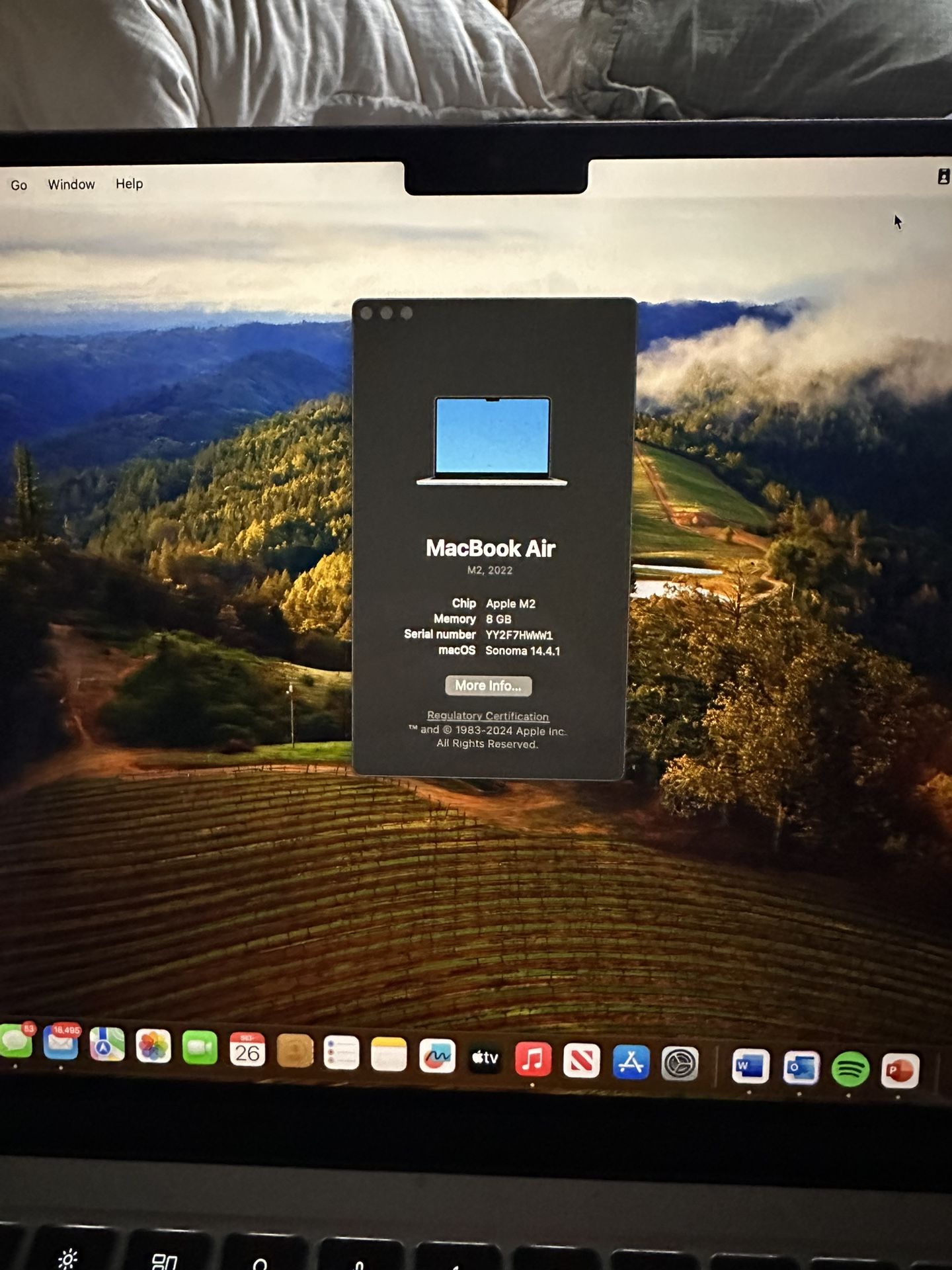Open the Help menu
Image resolution: width=952 pixels, height=1270 pixels.
point(130,184)
